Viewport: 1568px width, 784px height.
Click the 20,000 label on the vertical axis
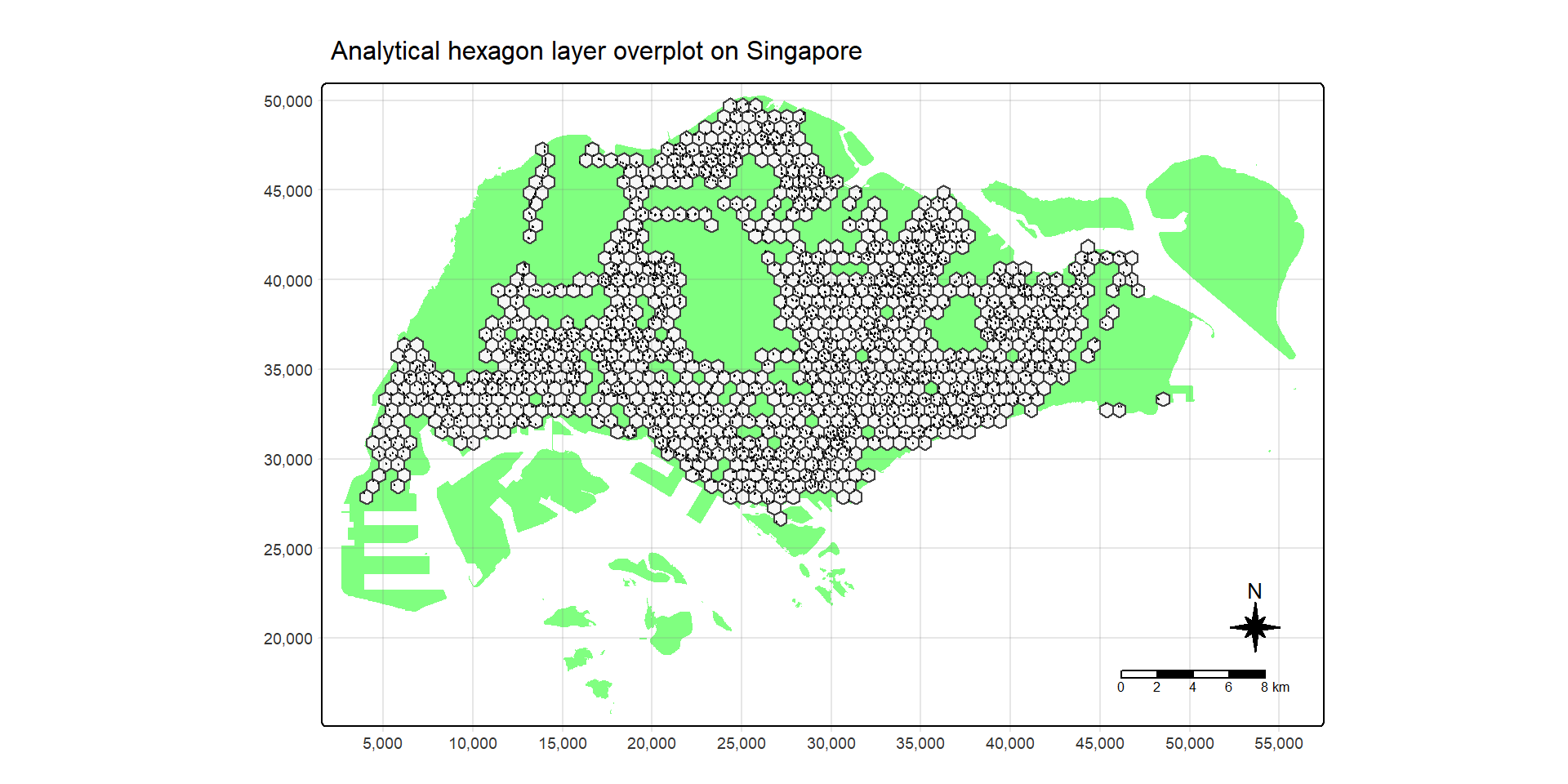[x=287, y=639]
